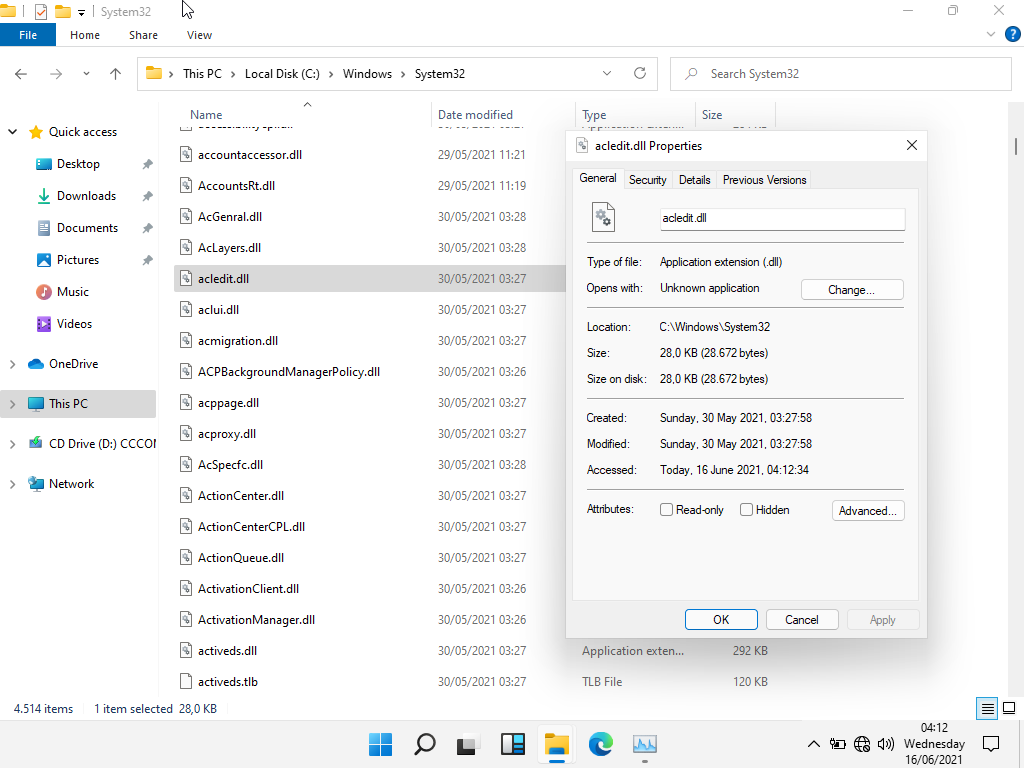Open the Home ribbon tab
The image size is (1024, 768).
[85, 35]
